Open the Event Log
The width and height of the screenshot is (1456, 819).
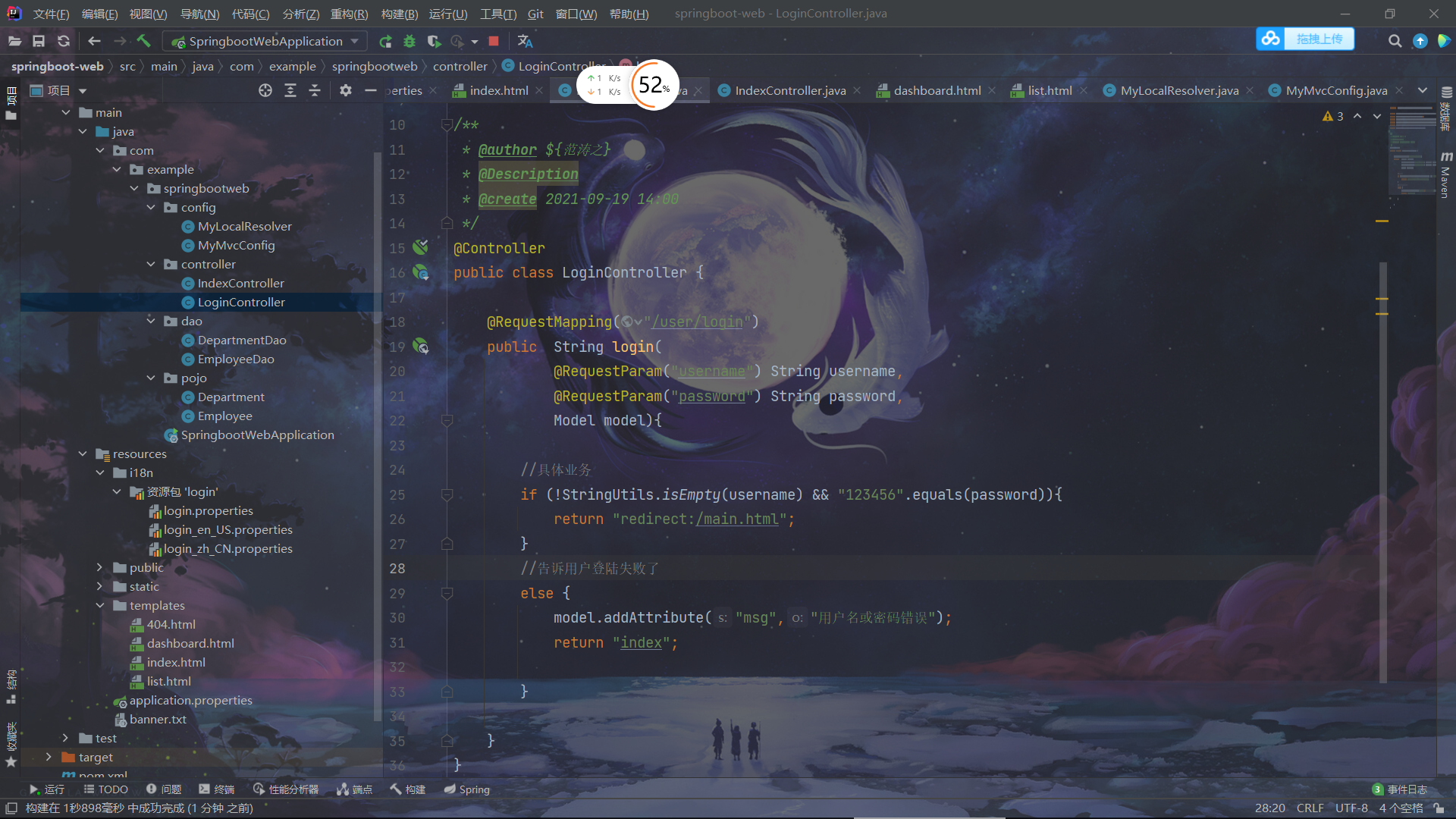[x=1400, y=789]
